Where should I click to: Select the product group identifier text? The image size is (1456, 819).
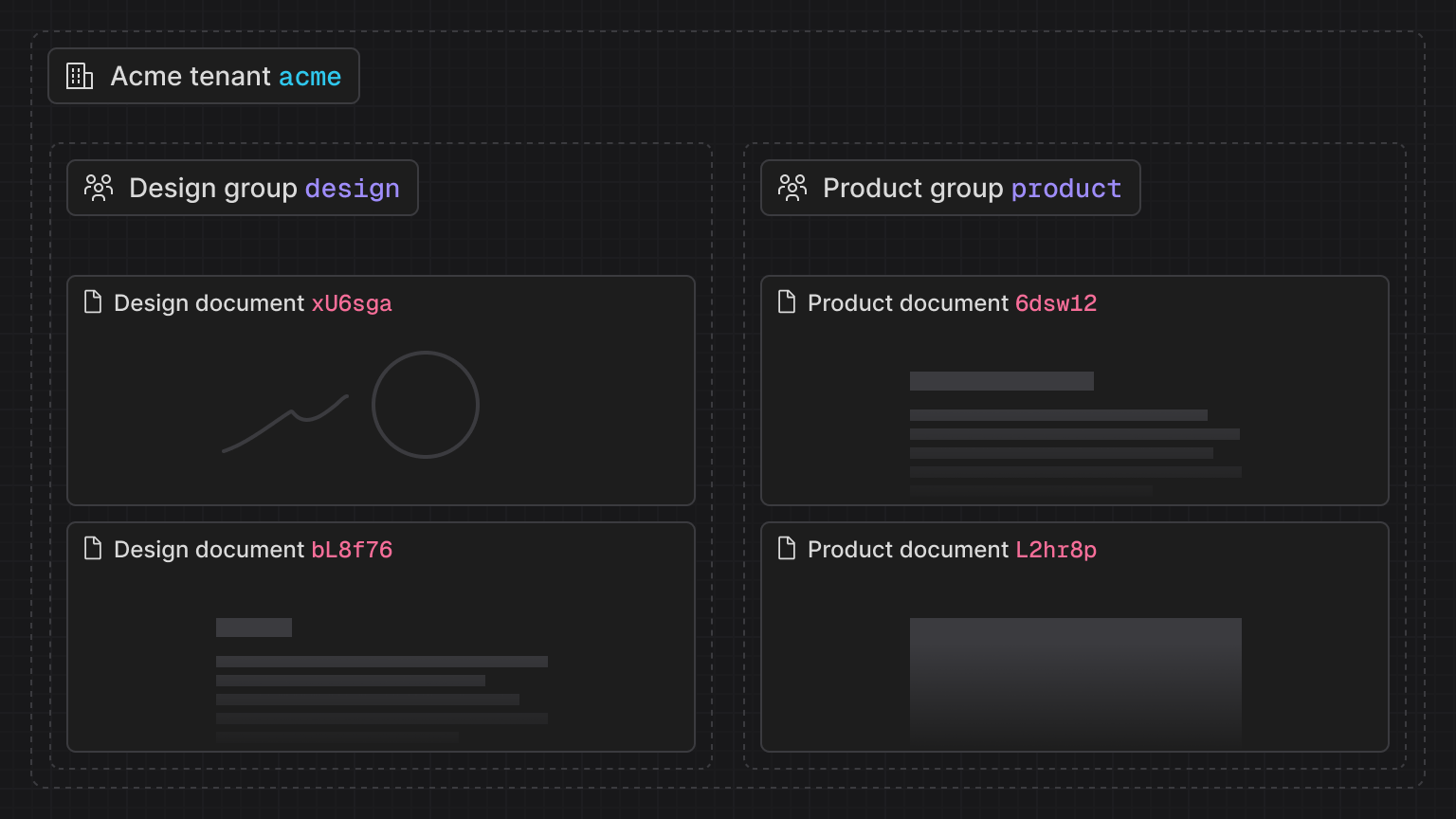1065,189
